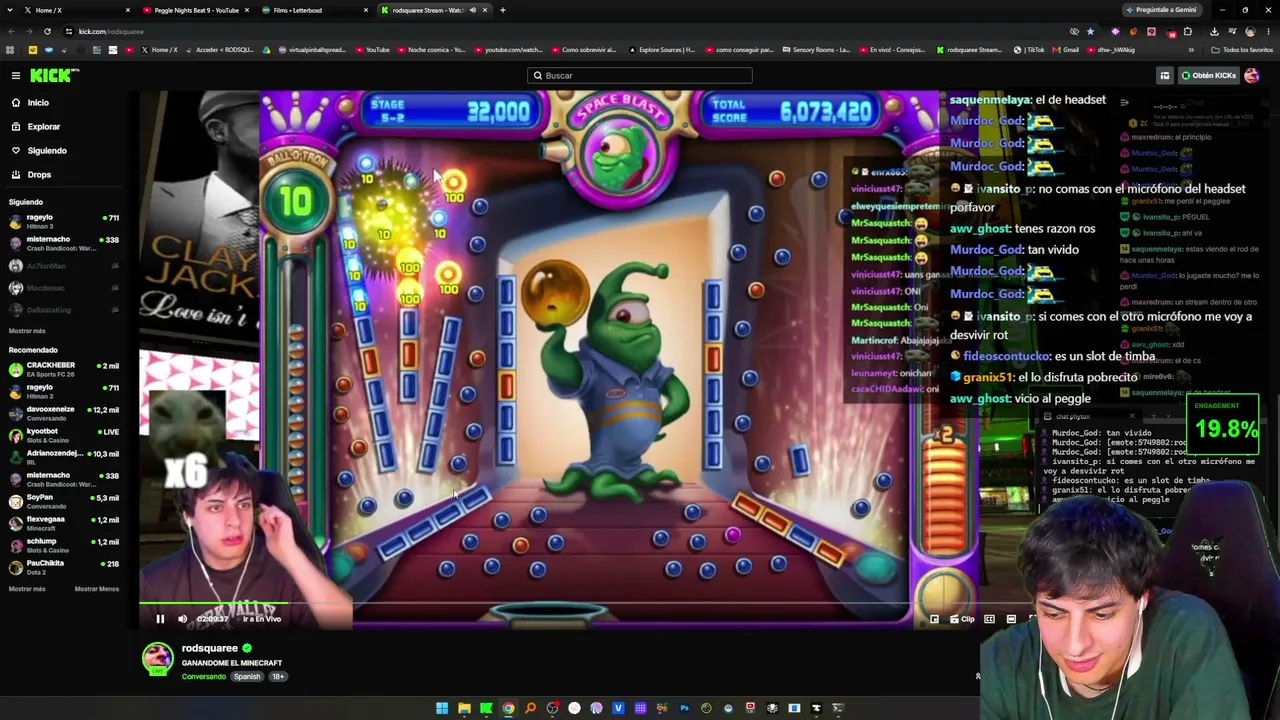Open the Kick logo home page
The width and height of the screenshot is (1280, 720).
pyautogui.click(x=54, y=76)
